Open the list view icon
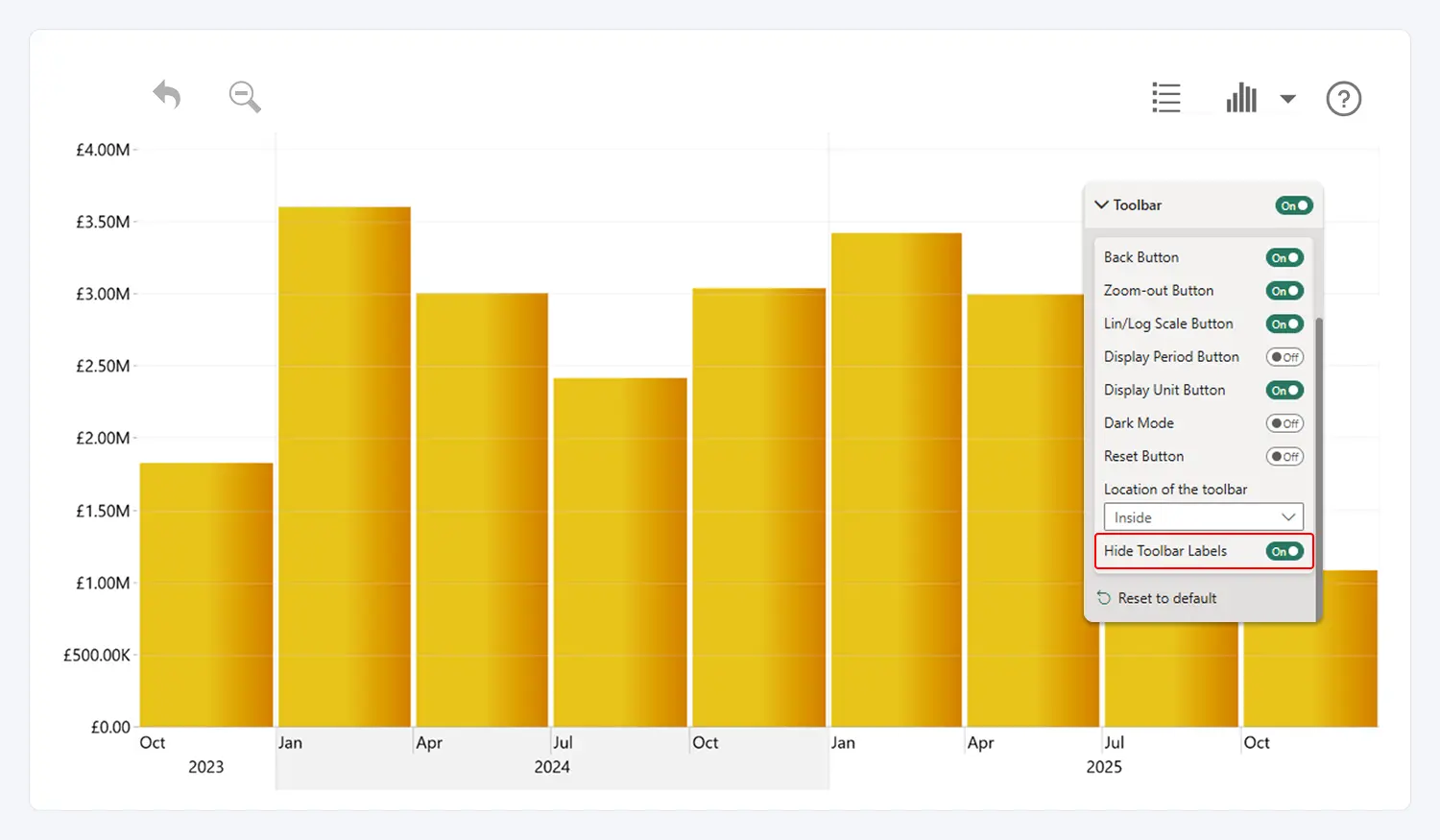This screenshot has width=1440, height=840. click(x=1166, y=98)
